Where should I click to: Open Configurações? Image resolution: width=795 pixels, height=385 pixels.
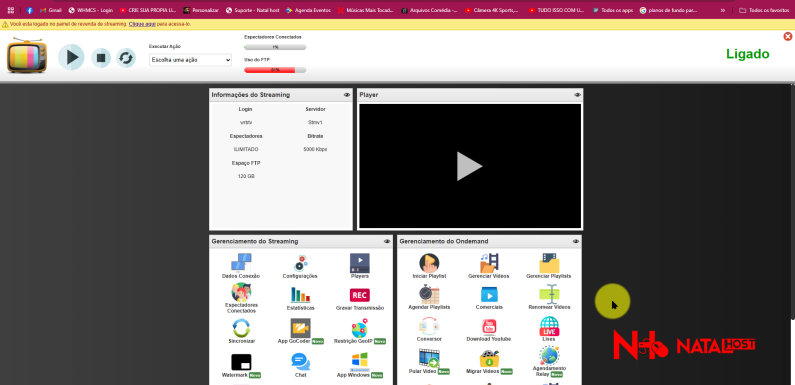(x=300, y=266)
